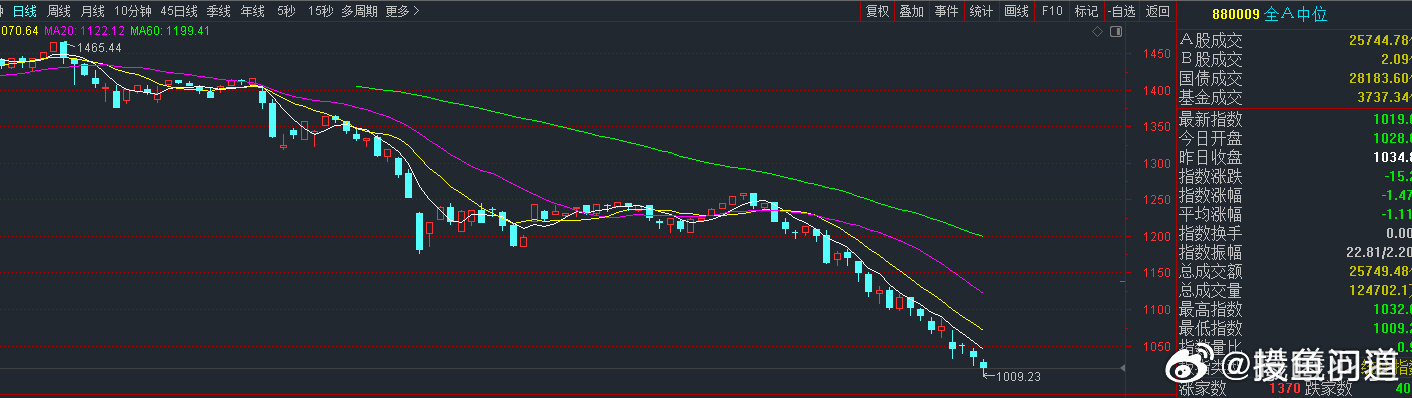Open the F10 info button
Viewport: 1412px width, 398px height.
(1052, 11)
